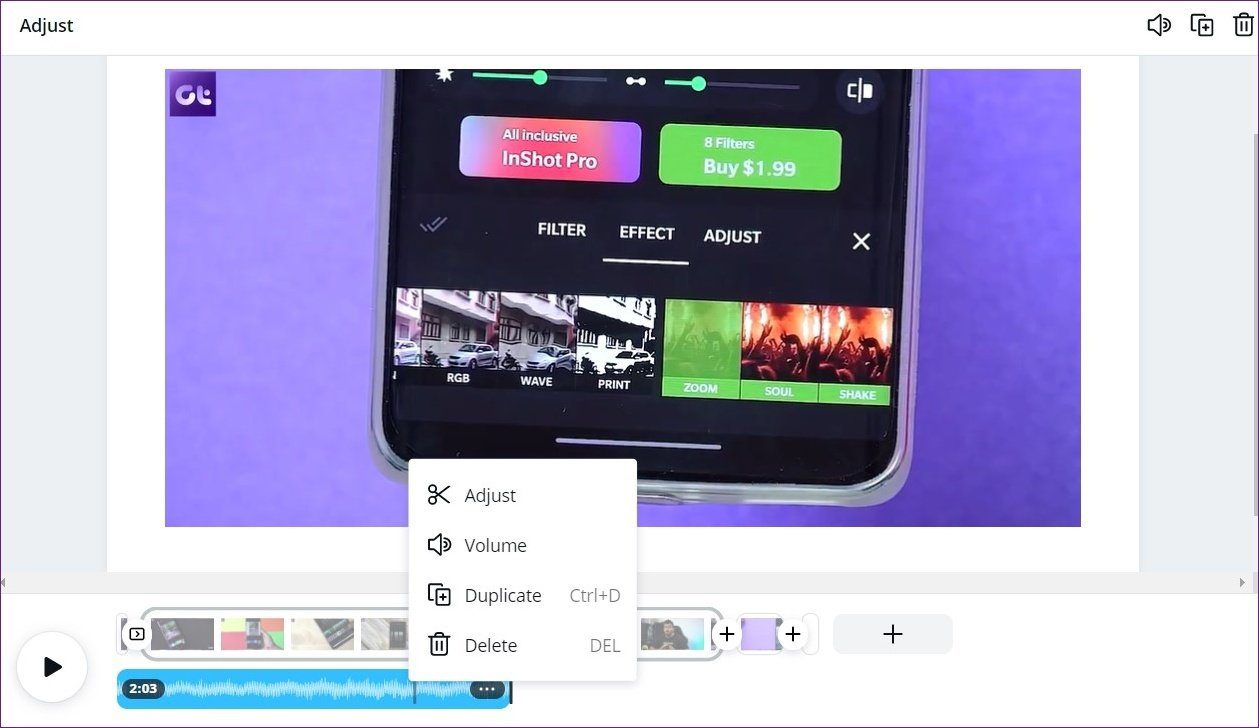
Task: Click the small video icon at timeline start
Action: tap(137, 634)
